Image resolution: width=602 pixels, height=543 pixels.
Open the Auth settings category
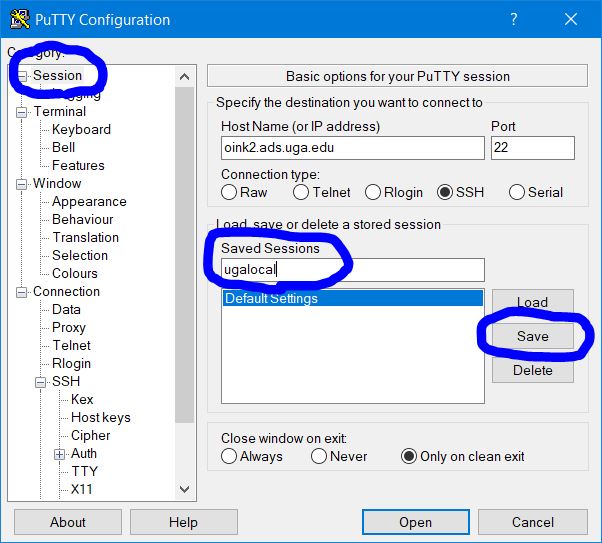pyautogui.click(x=84, y=454)
